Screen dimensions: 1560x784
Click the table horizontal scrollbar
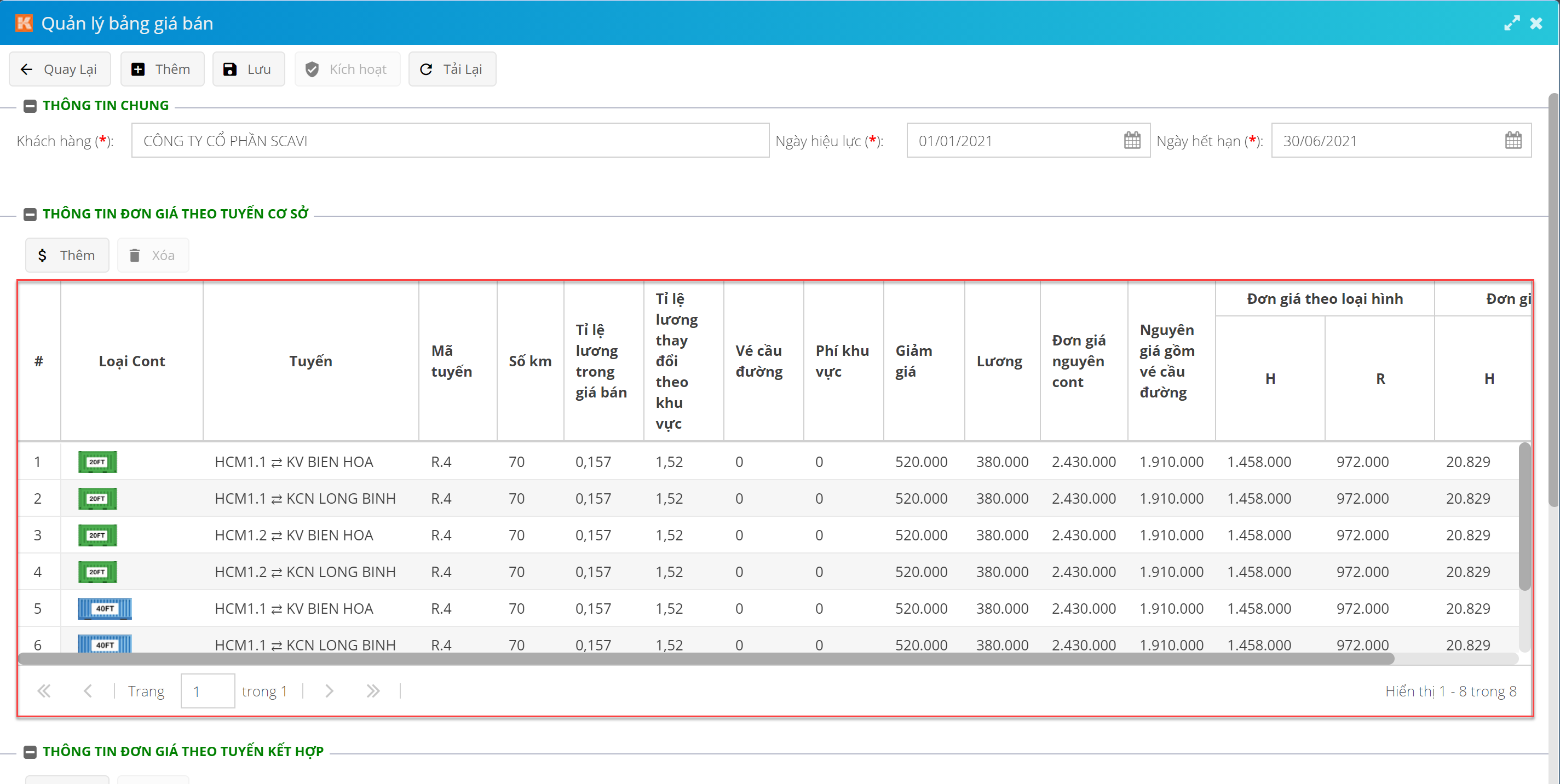click(x=705, y=658)
